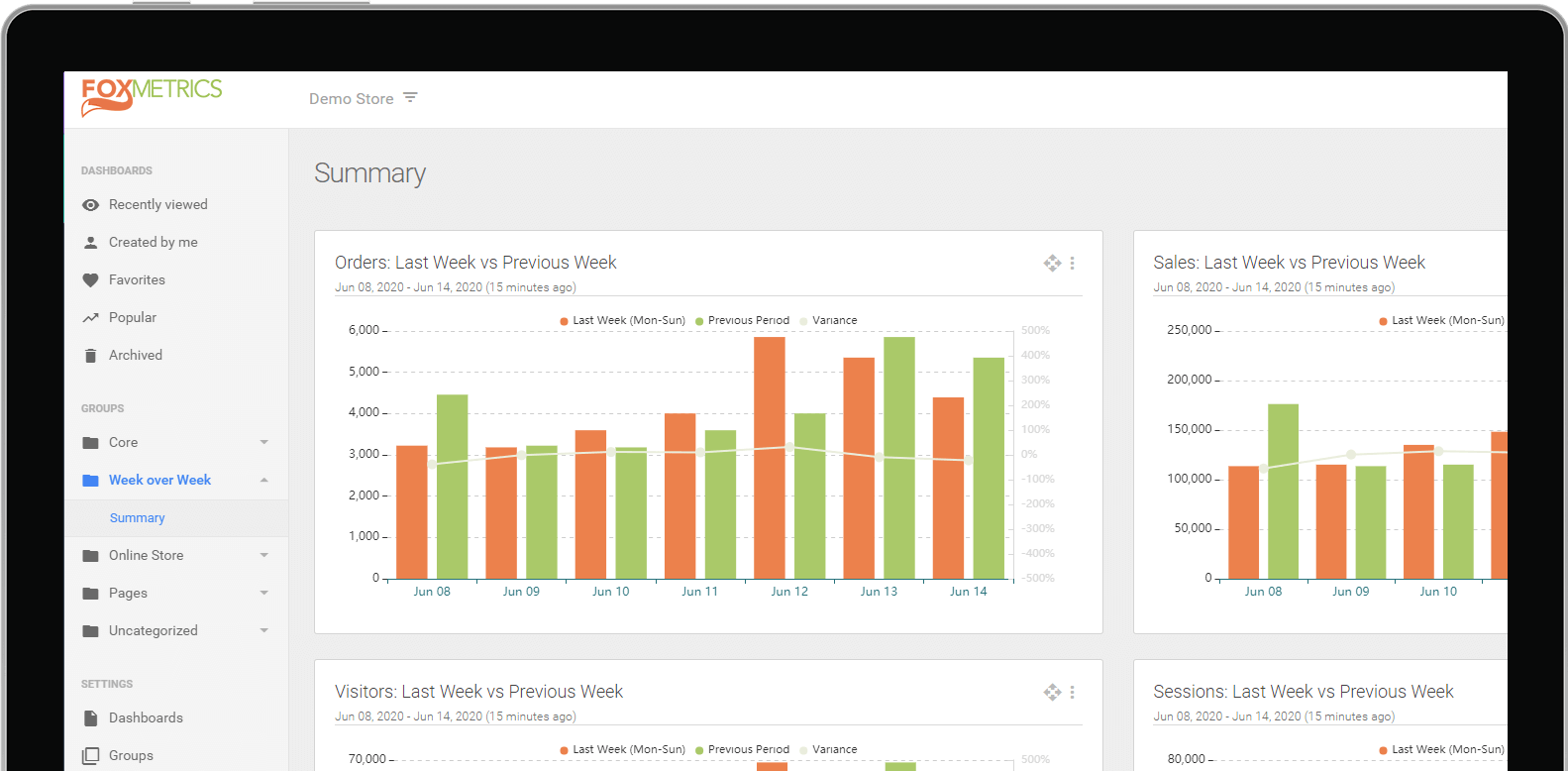
Task: Open Recently viewed dashboards
Action: click(x=158, y=205)
